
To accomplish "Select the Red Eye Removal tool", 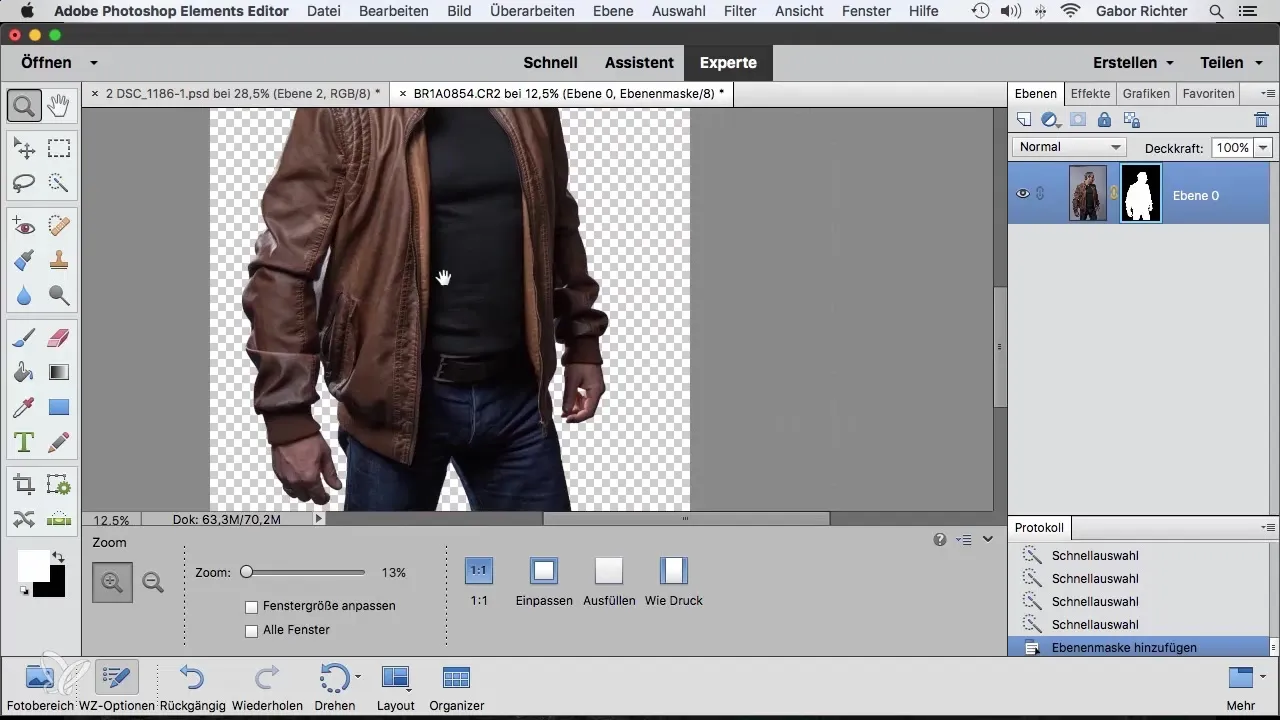I will (24, 227).
